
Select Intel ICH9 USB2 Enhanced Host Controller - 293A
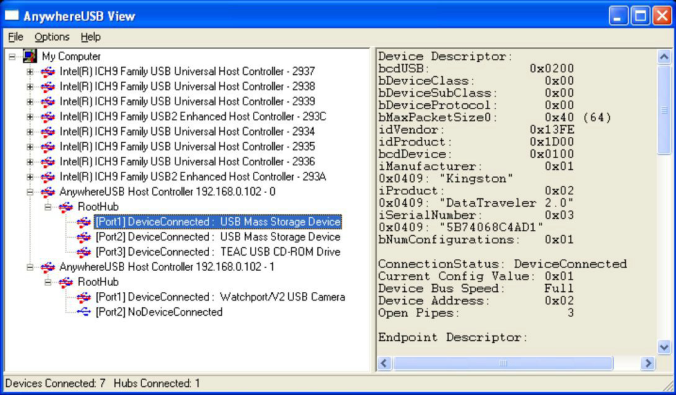(x=193, y=177)
